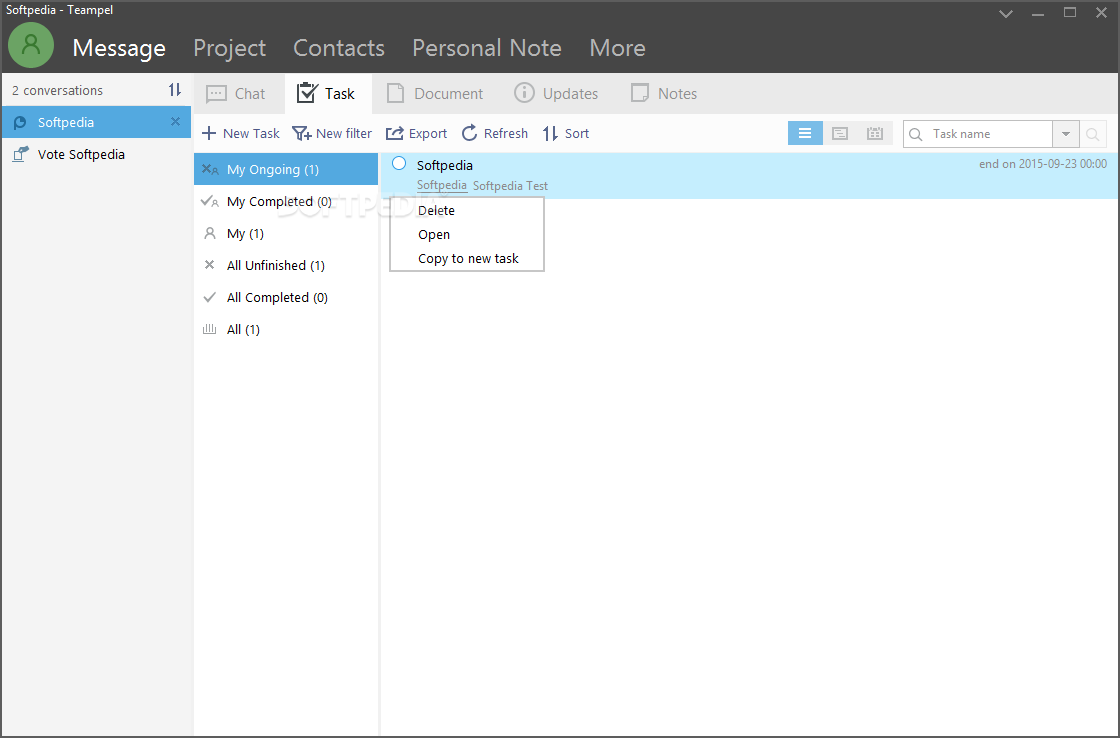Add a New filter
The image size is (1120, 738).
coord(332,134)
